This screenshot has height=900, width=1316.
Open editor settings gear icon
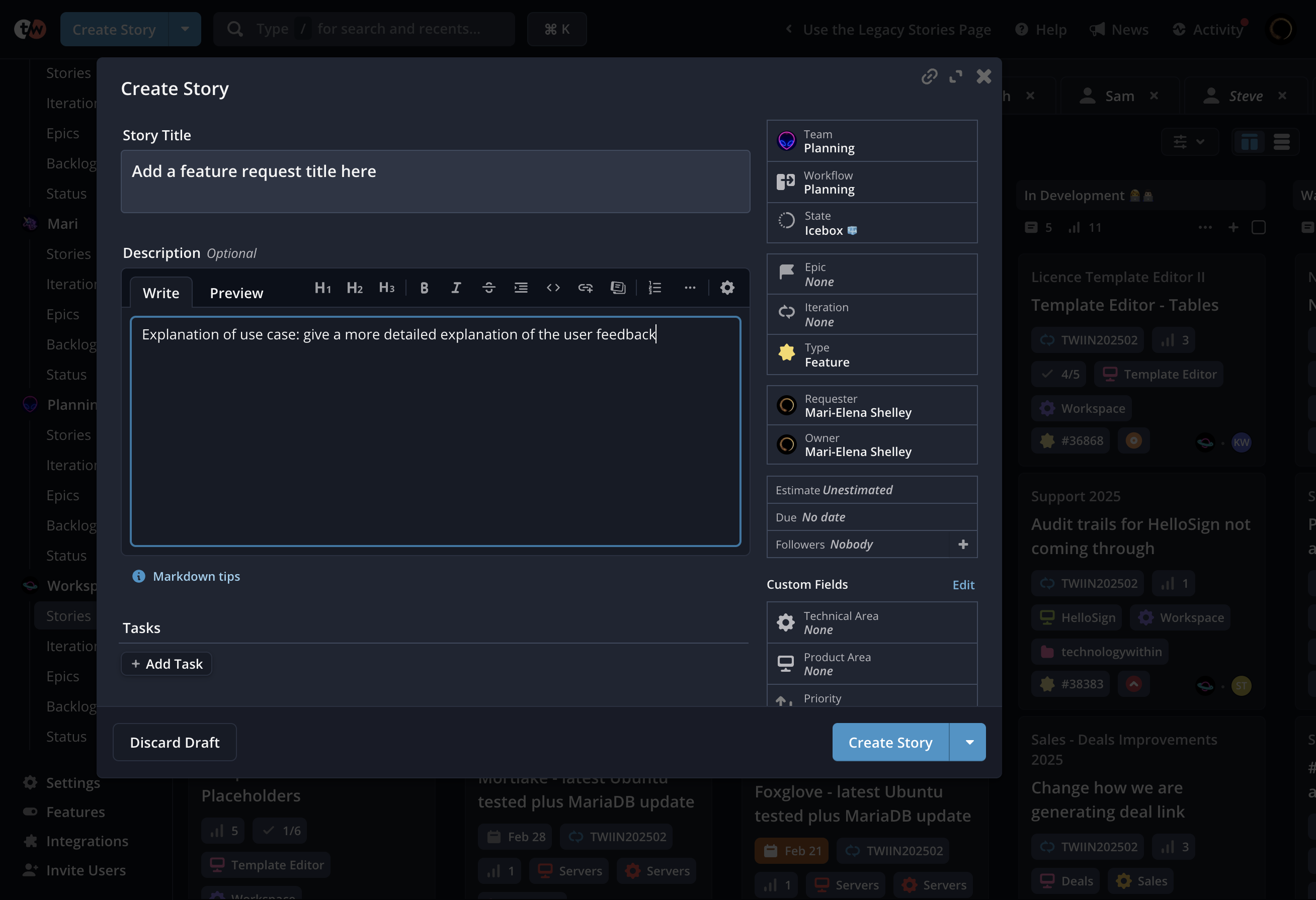click(x=727, y=288)
